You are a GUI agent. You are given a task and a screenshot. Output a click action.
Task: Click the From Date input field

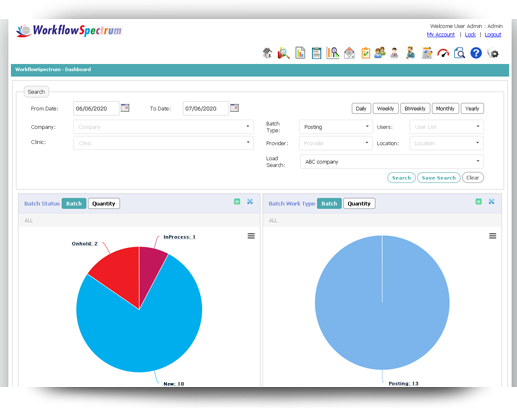click(x=96, y=109)
